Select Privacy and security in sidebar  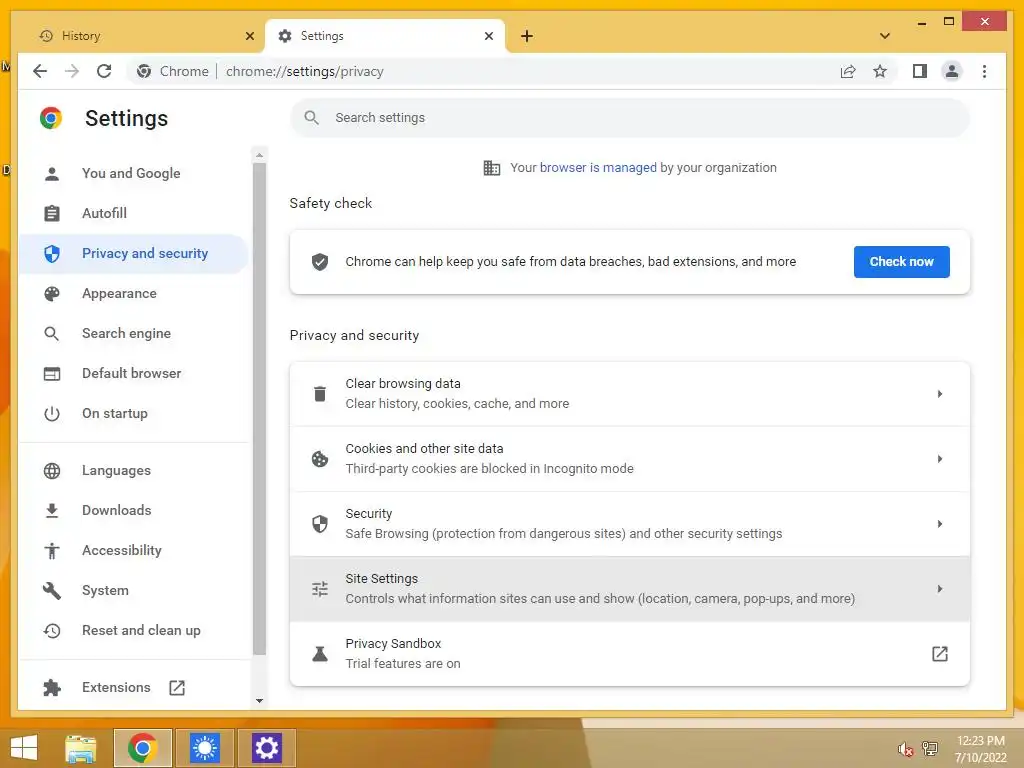pos(133,253)
